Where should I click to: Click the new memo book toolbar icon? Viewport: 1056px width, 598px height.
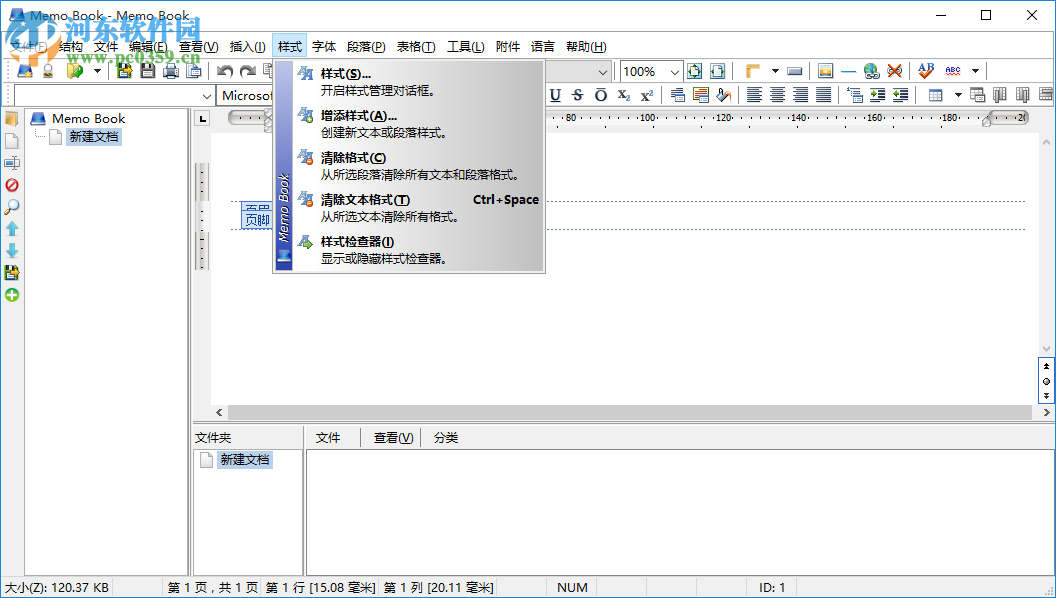25,71
